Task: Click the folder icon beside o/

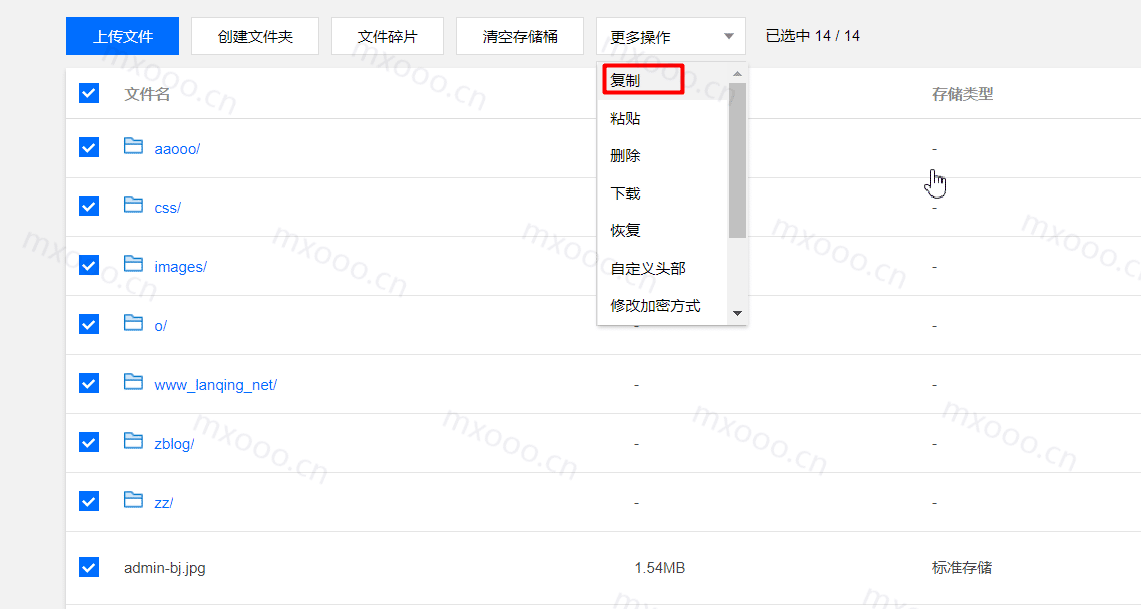Action: pyautogui.click(x=134, y=324)
